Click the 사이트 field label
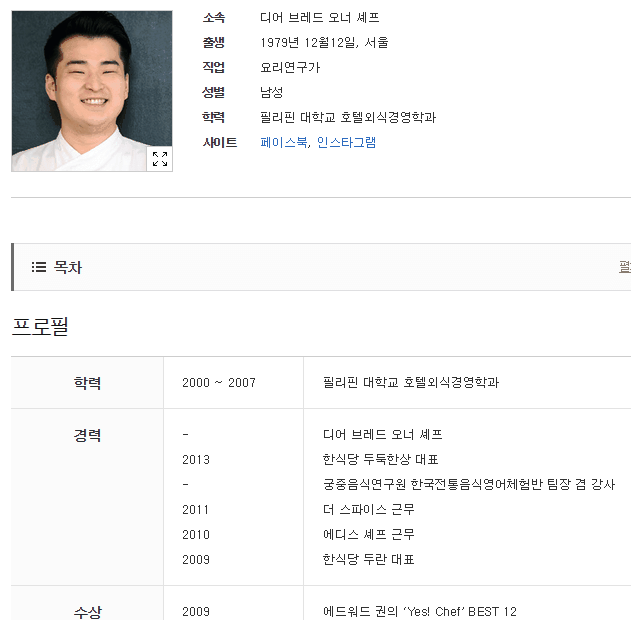 [220, 142]
